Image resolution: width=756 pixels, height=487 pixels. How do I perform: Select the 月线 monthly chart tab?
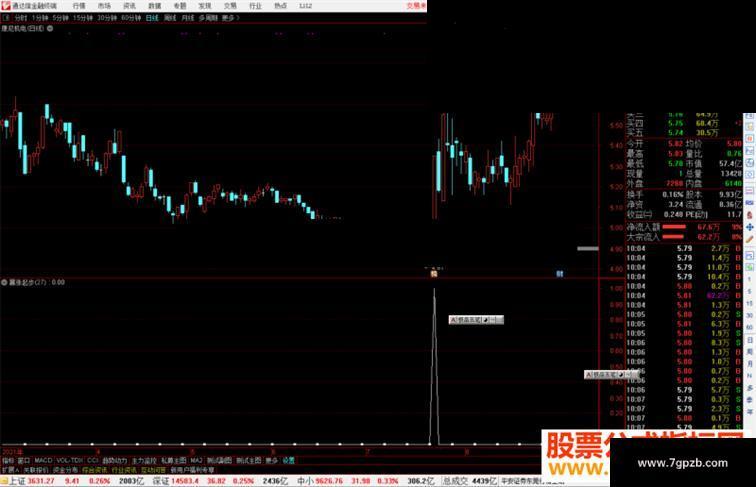point(188,18)
